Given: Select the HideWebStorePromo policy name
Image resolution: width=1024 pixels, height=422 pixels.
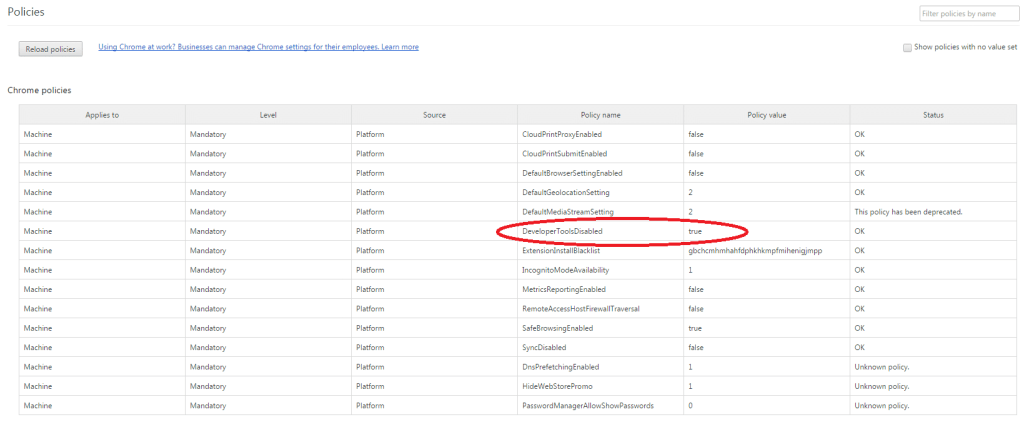Looking at the screenshot, I should pyautogui.click(x=557, y=386).
